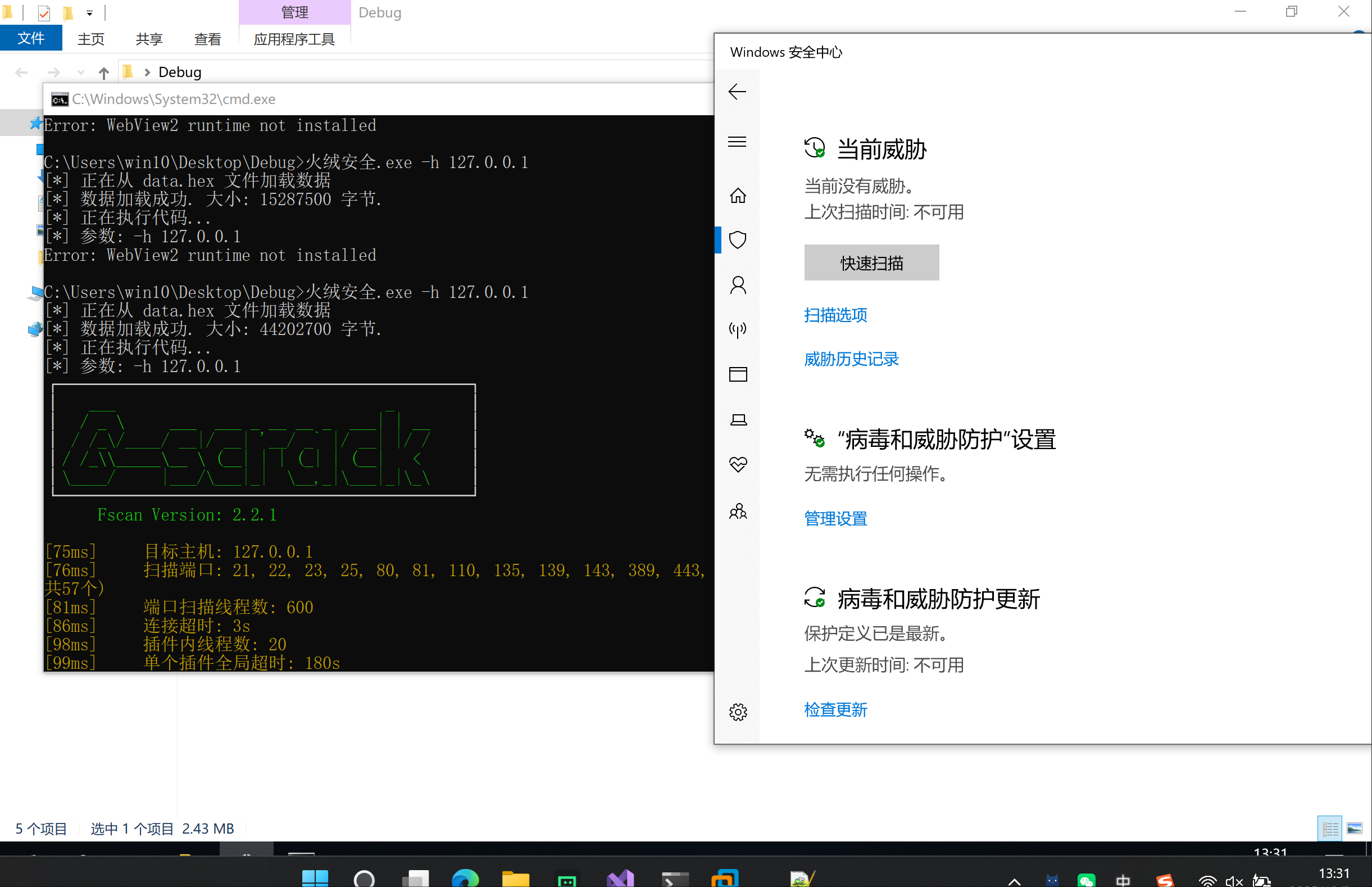Image resolution: width=1372 pixels, height=887 pixels.
Task: Open the quick access toolbar dropdown arrow
Action: click(x=89, y=13)
